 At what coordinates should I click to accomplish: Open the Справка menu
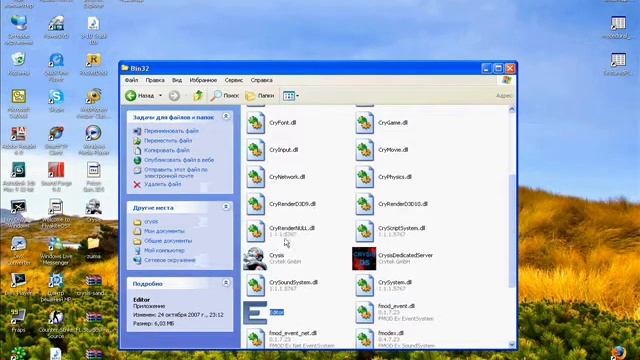(x=262, y=80)
